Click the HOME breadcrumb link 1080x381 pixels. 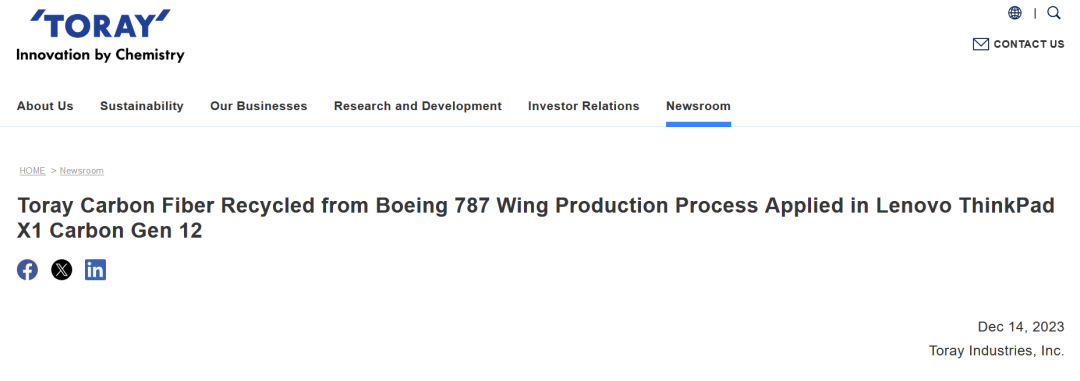[x=32, y=171]
